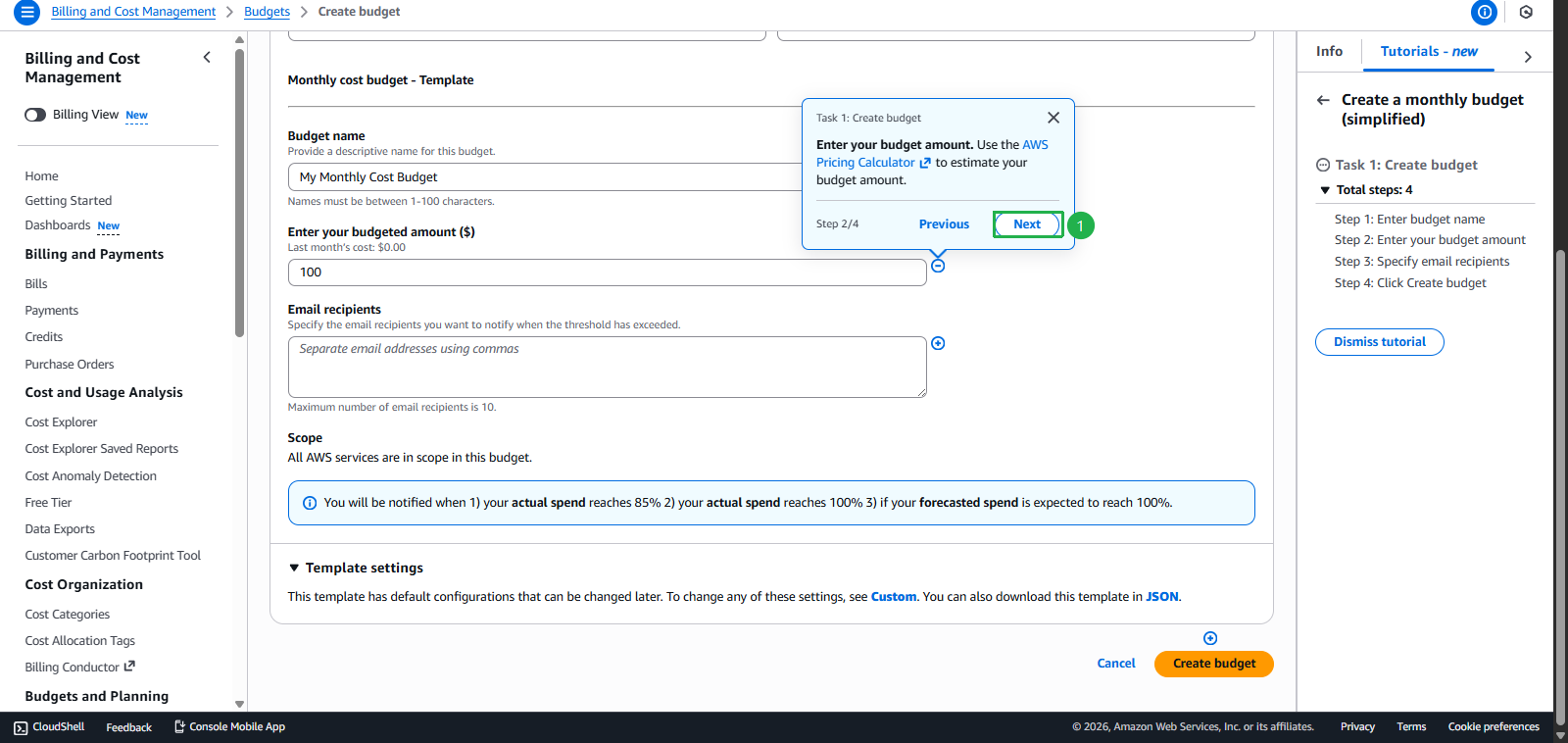The height and width of the screenshot is (743, 1568).
Task: Select the Tutorials tab
Action: [1428, 51]
